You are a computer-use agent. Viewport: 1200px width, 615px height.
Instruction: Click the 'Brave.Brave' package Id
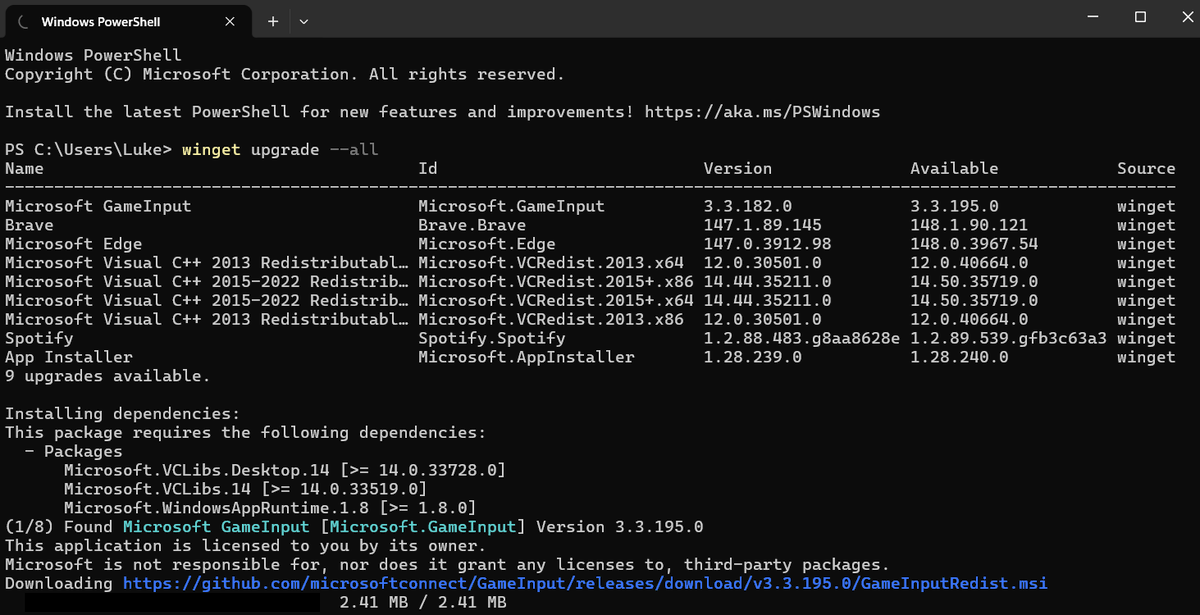[472, 226]
